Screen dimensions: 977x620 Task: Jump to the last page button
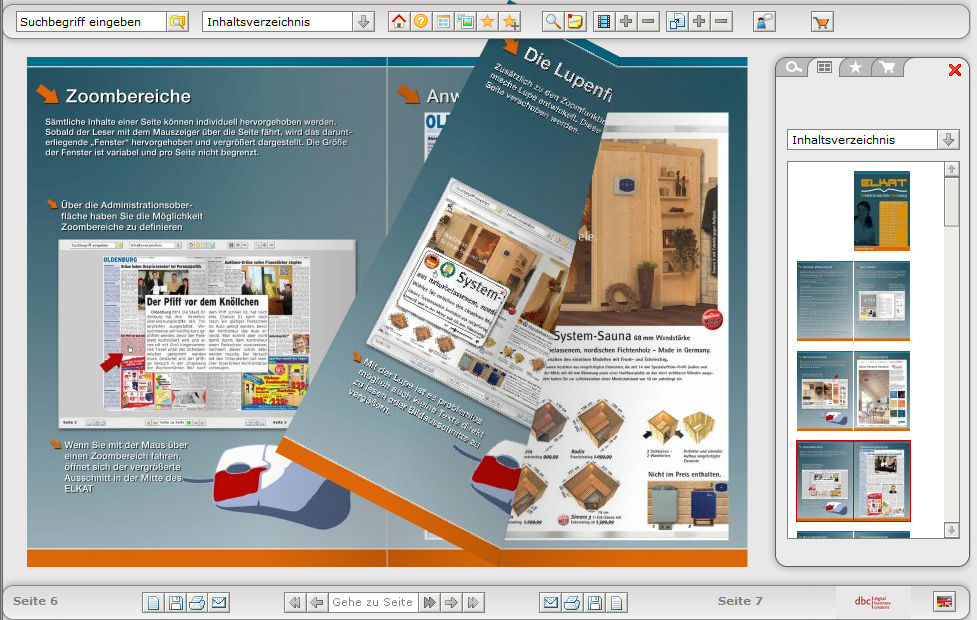point(473,602)
